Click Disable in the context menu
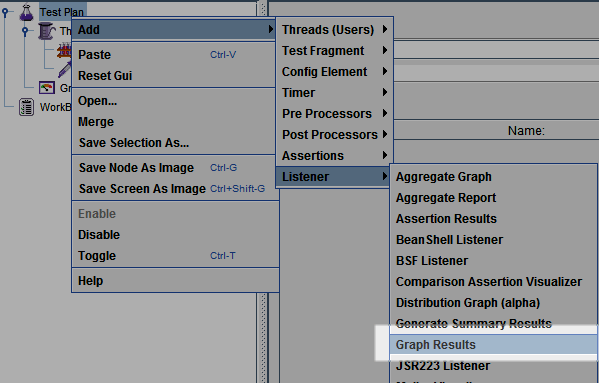This screenshot has width=599, height=383. tap(175, 234)
